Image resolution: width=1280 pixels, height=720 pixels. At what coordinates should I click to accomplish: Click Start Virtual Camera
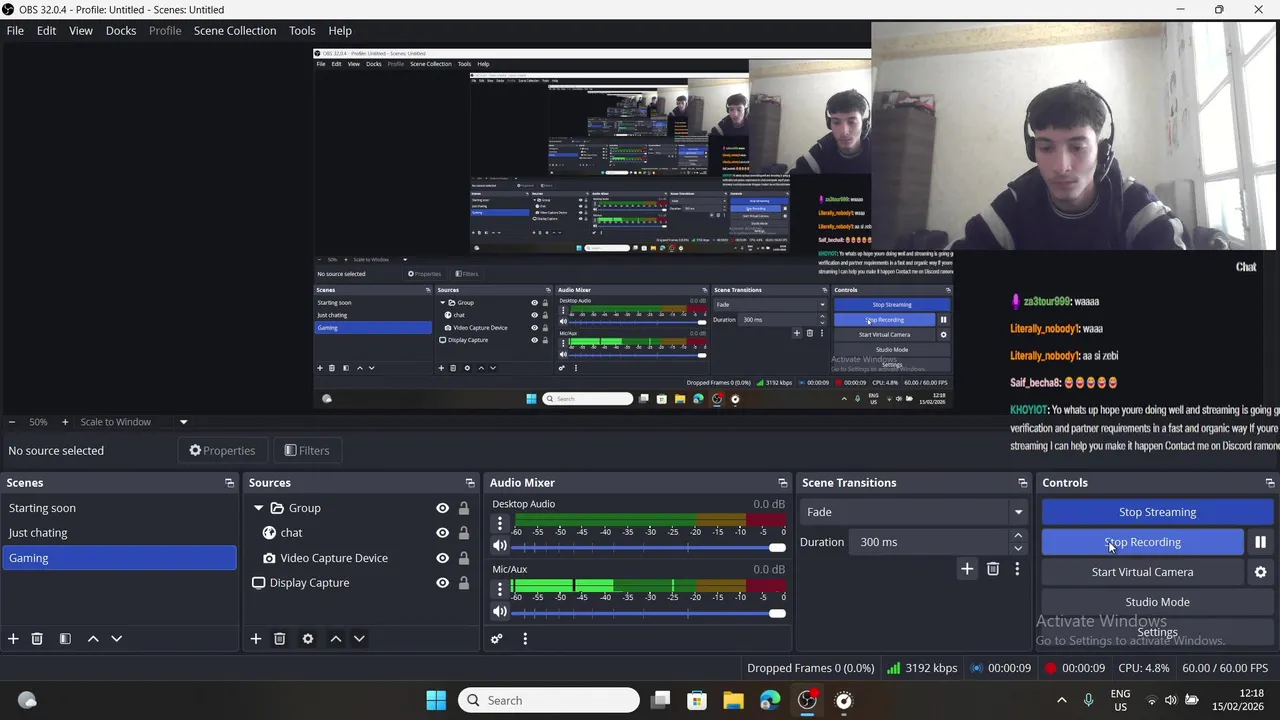point(1142,572)
